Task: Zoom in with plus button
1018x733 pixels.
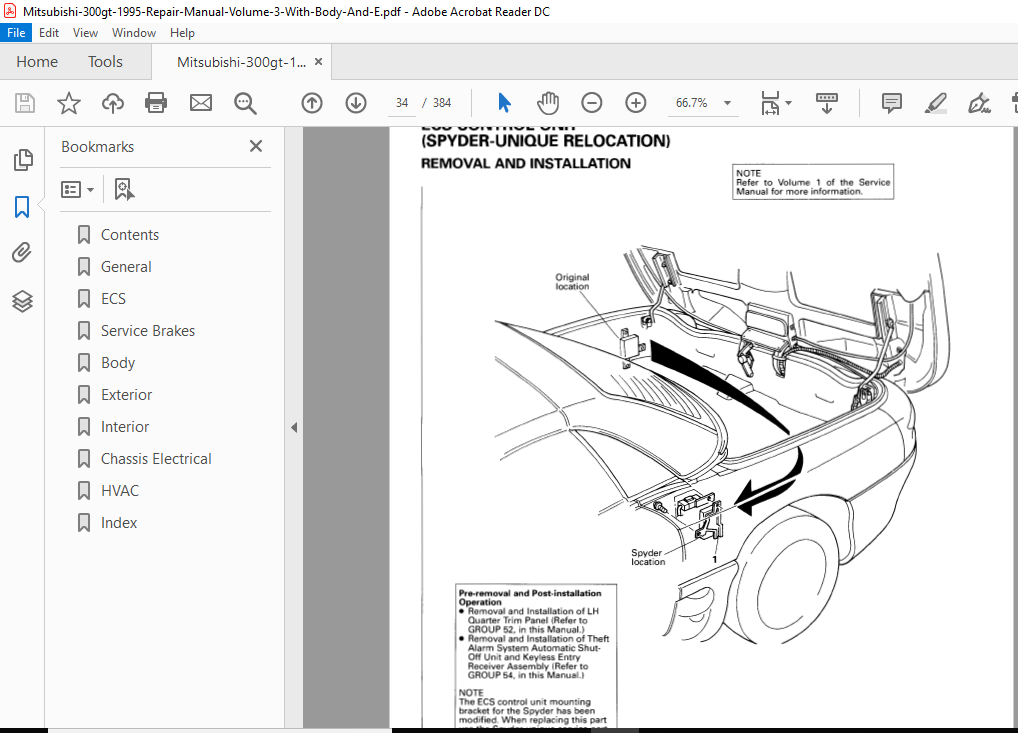Action: (636, 103)
